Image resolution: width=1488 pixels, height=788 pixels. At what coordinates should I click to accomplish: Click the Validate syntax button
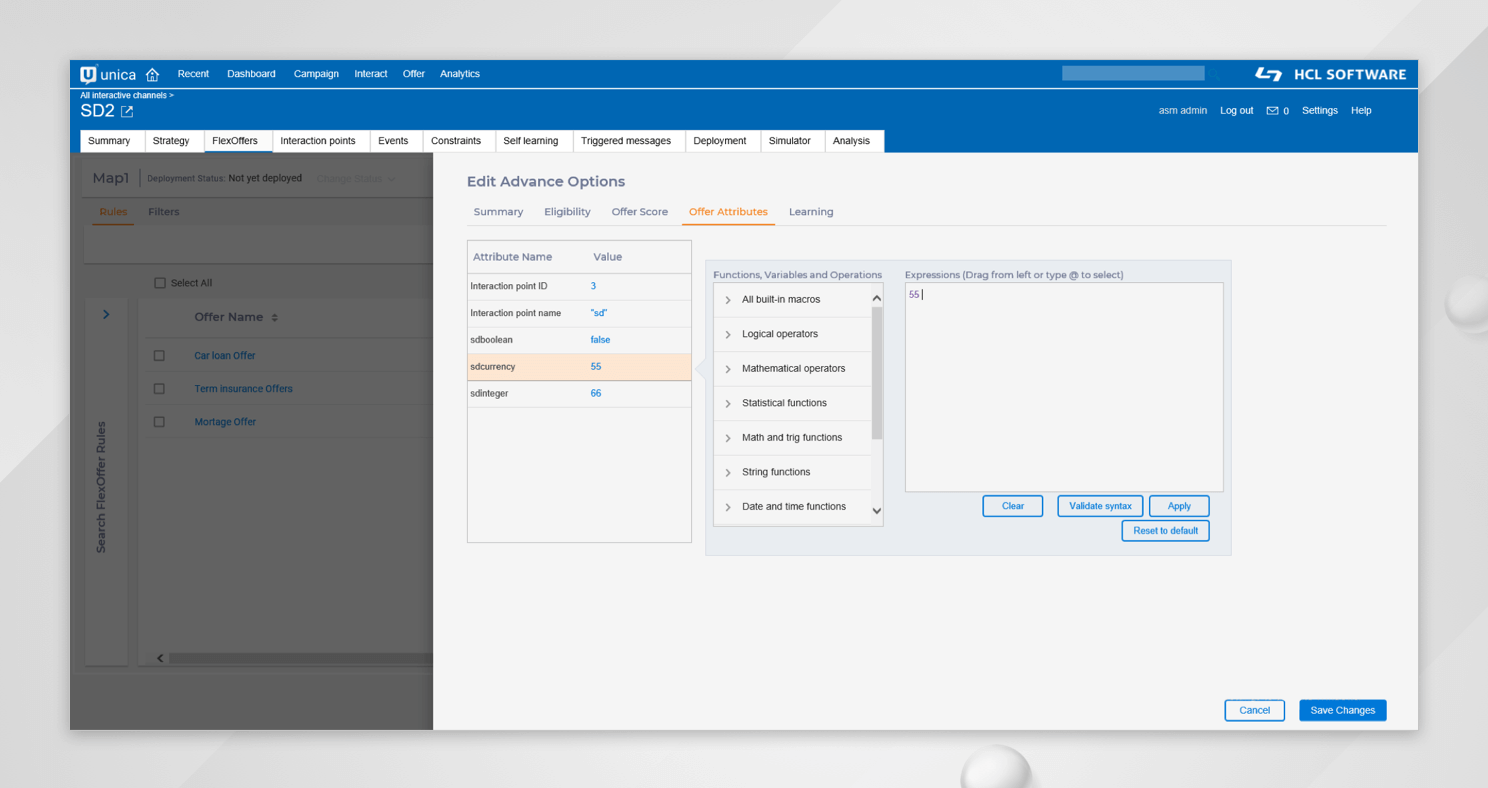pyautogui.click(x=1099, y=506)
